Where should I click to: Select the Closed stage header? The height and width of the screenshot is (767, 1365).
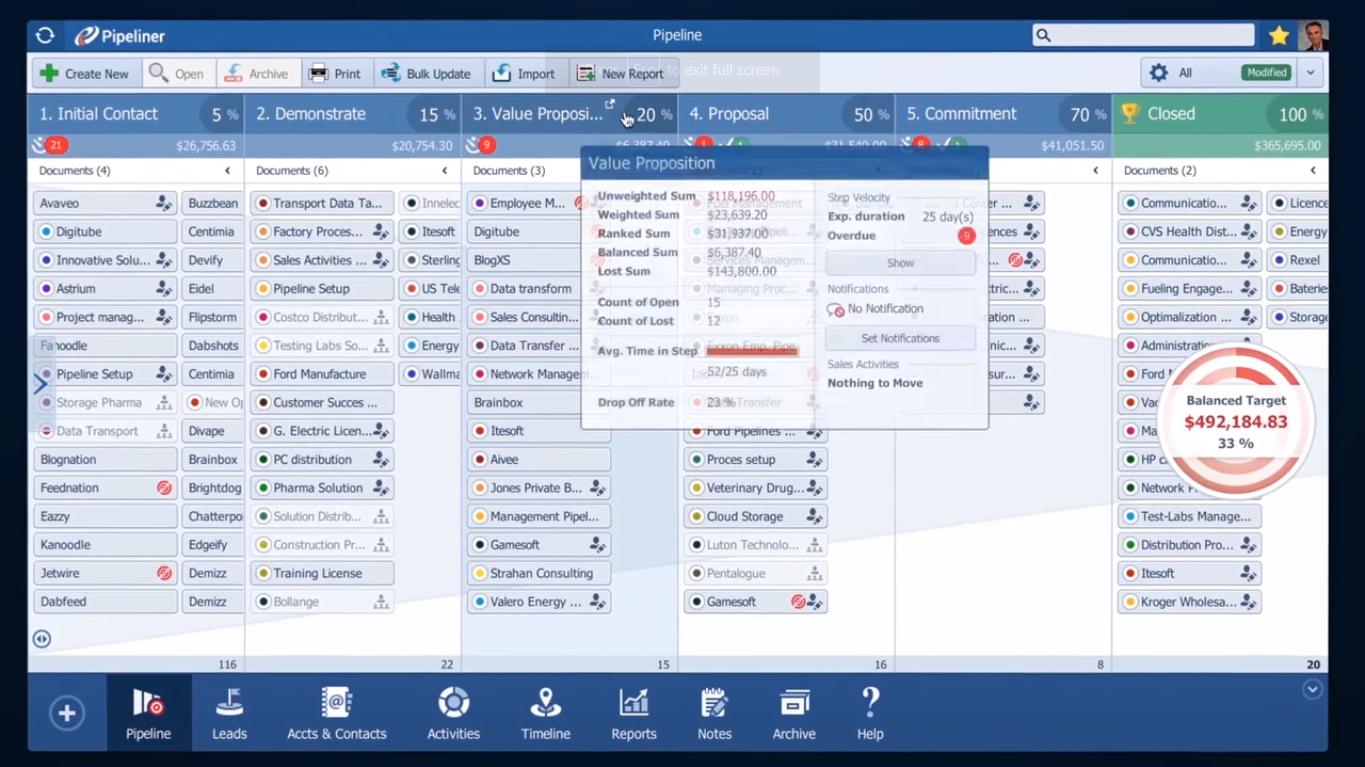coord(1220,114)
